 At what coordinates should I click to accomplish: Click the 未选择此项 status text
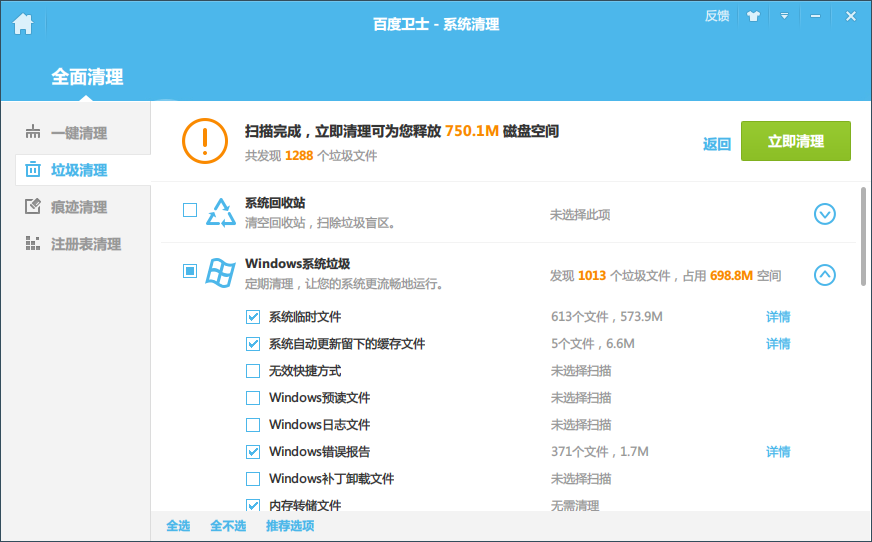tap(580, 215)
